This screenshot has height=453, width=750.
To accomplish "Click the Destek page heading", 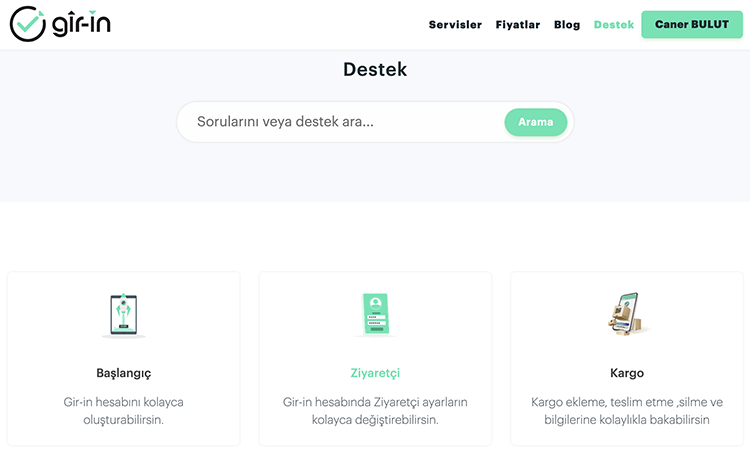I will (x=375, y=69).
